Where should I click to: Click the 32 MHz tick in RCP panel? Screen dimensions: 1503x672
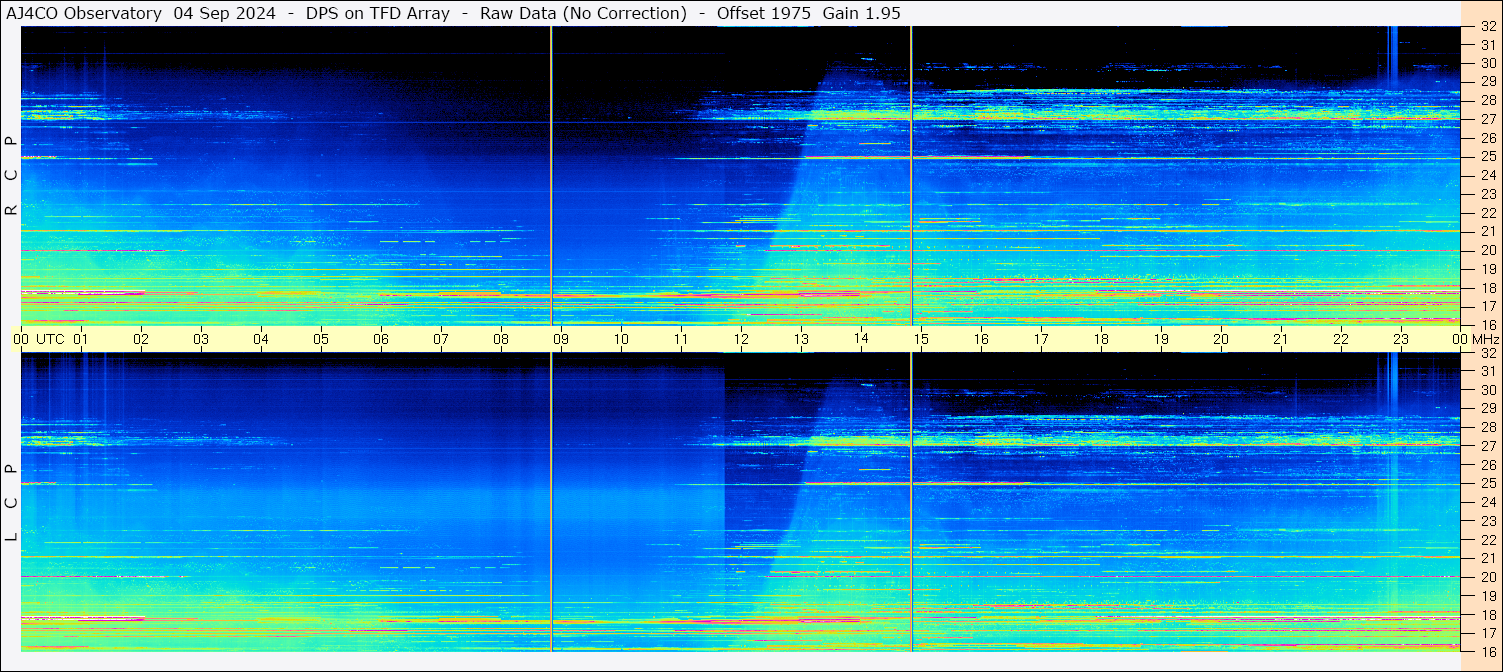pyautogui.click(x=1488, y=27)
